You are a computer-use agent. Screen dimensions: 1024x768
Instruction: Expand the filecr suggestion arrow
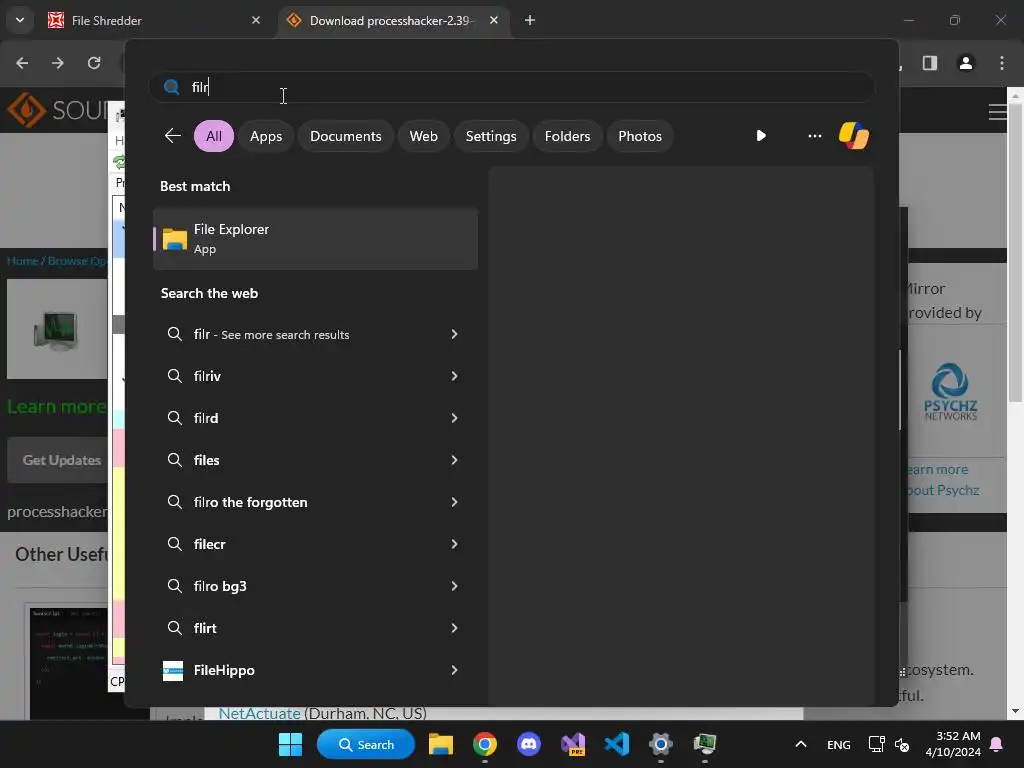point(455,544)
